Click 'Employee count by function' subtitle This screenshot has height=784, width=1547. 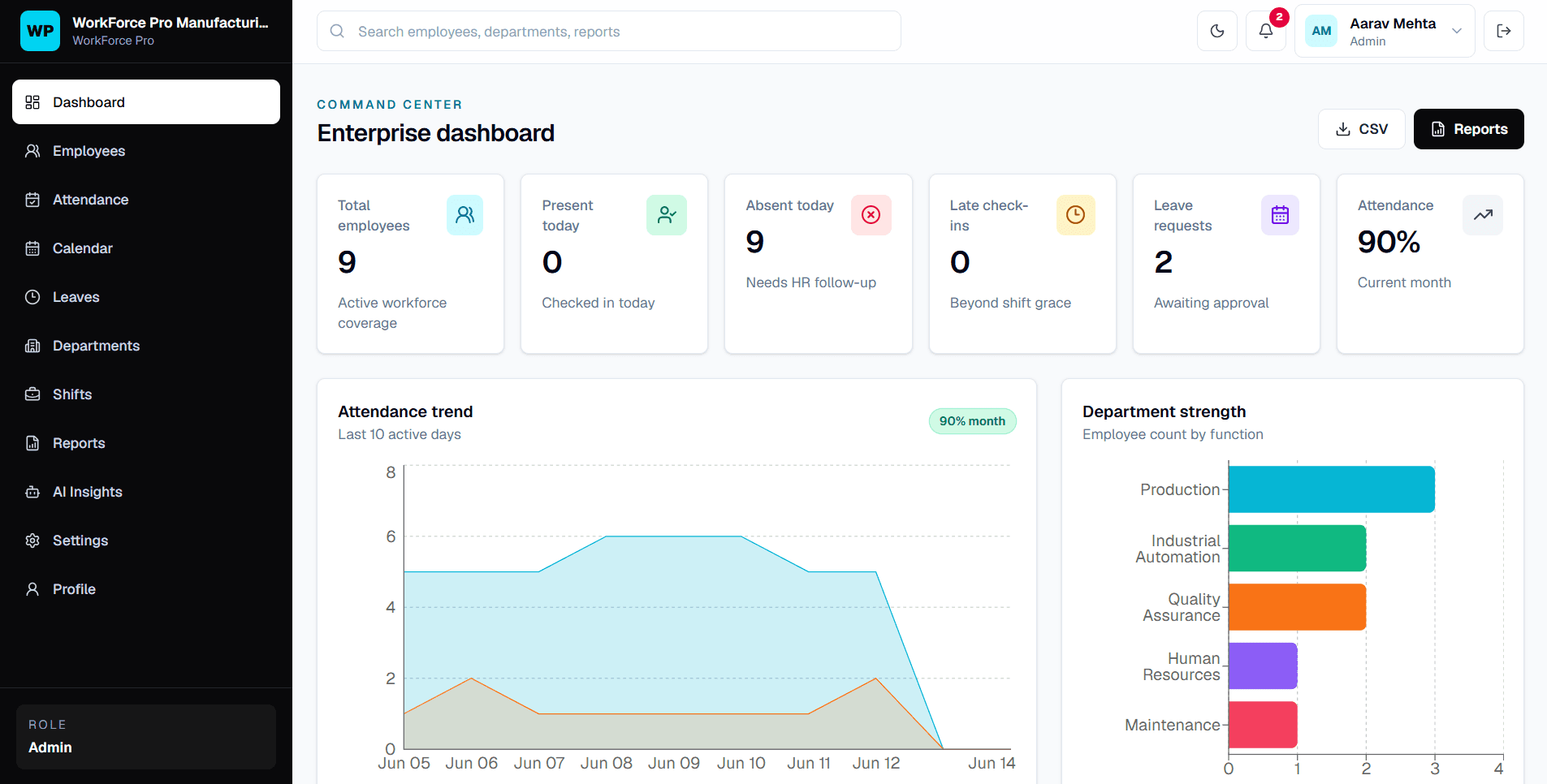1173,434
